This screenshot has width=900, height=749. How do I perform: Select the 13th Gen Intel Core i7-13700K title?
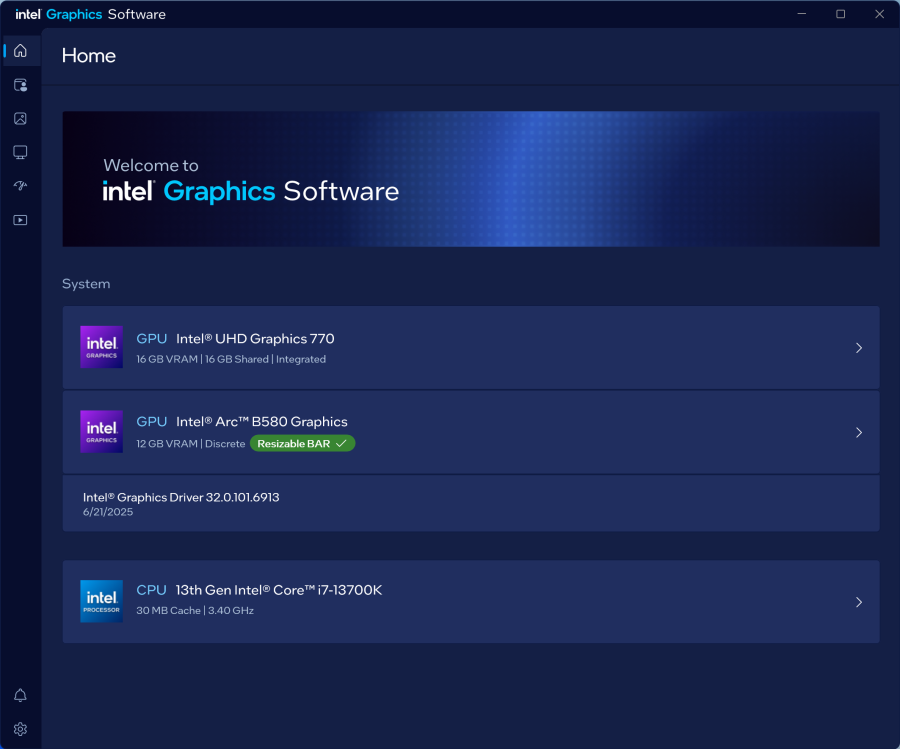(x=278, y=590)
